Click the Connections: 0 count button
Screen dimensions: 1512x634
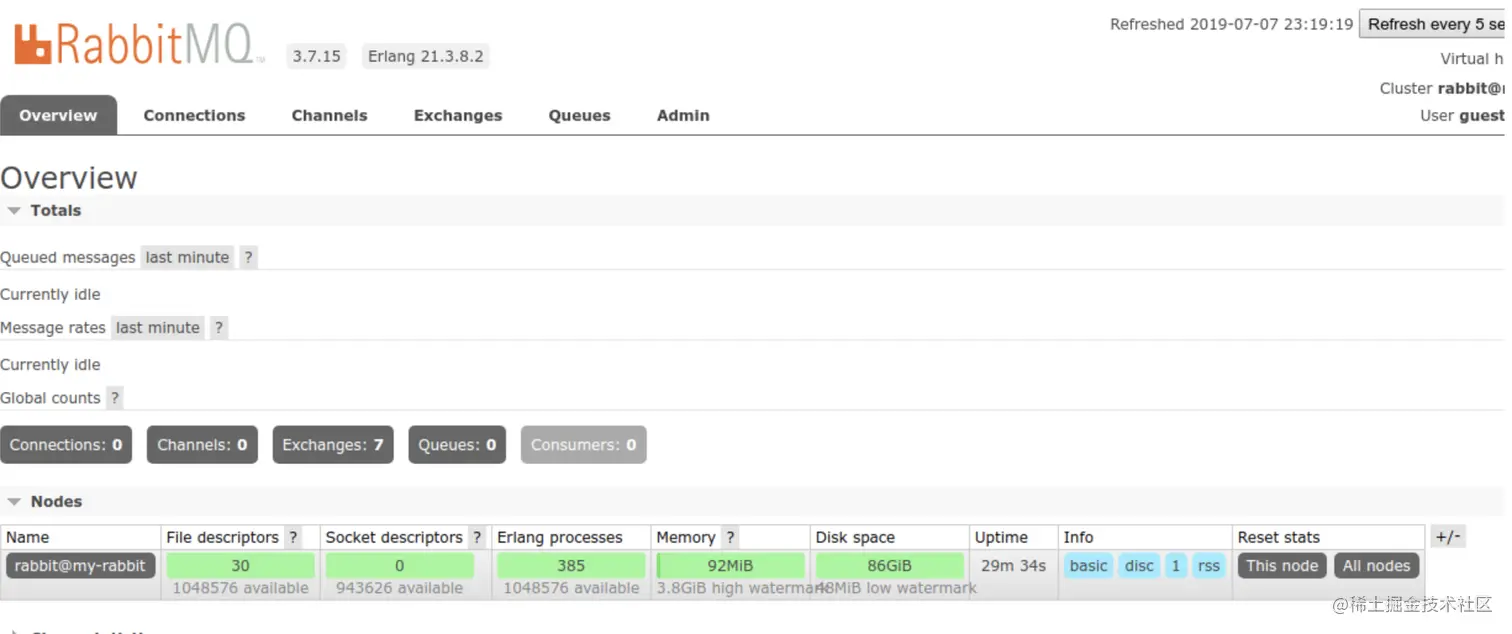pyautogui.click(x=66, y=445)
